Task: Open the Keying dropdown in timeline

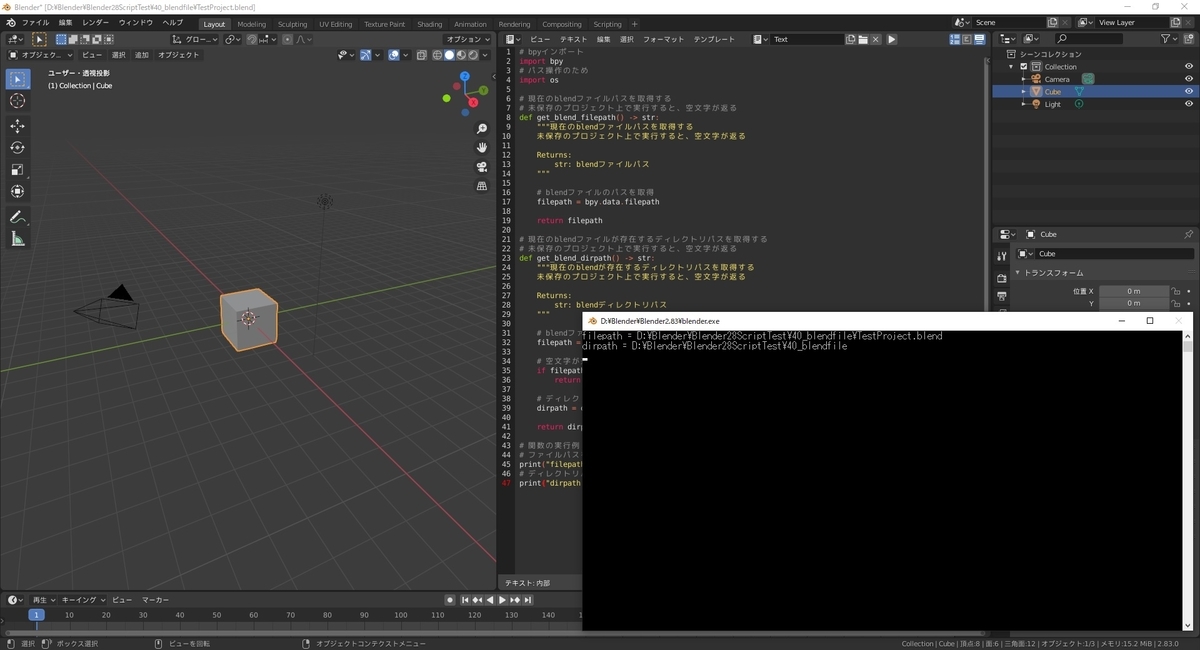Action: point(82,600)
